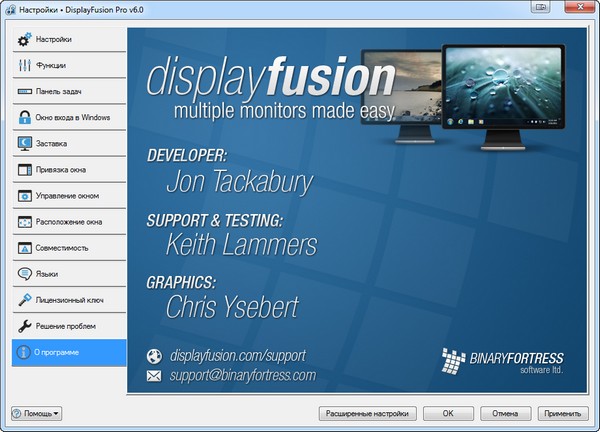
Task: Click the wrench icon for Решение проблем
Action: [25, 326]
